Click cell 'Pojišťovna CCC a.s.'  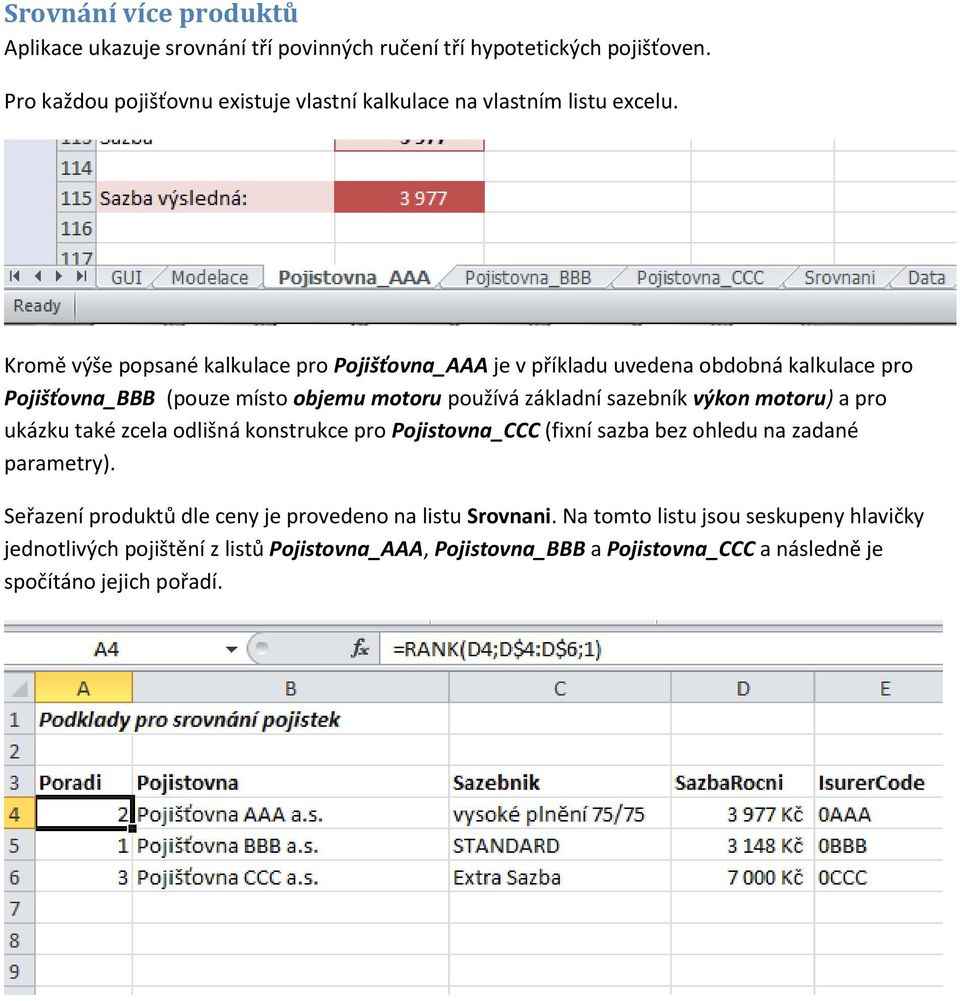coord(290,877)
